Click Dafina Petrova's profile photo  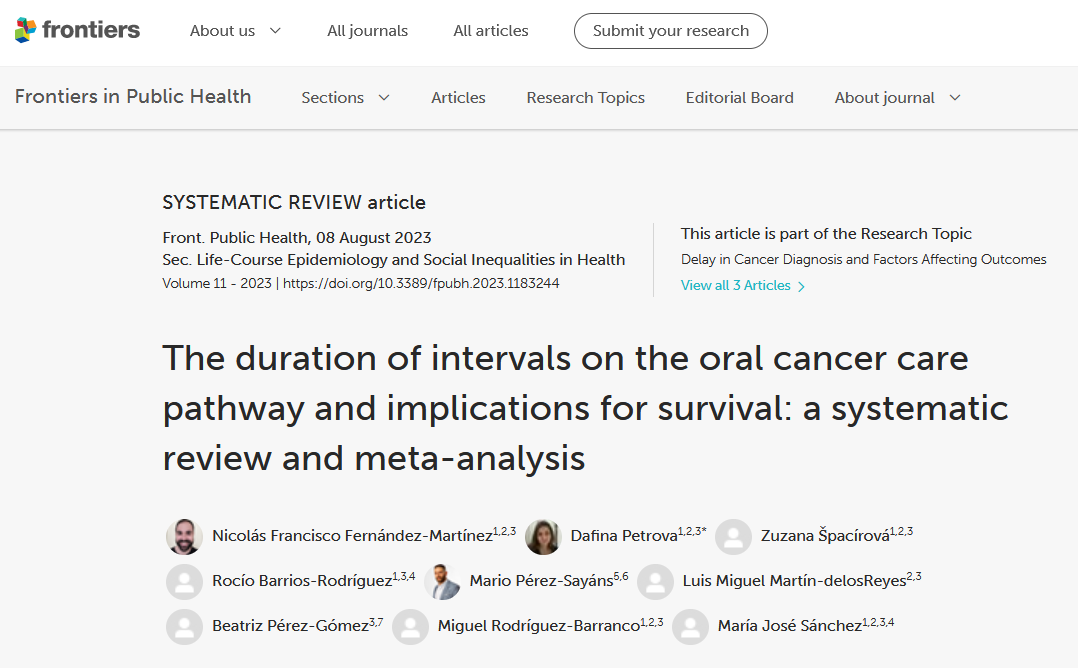pyautogui.click(x=543, y=536)
